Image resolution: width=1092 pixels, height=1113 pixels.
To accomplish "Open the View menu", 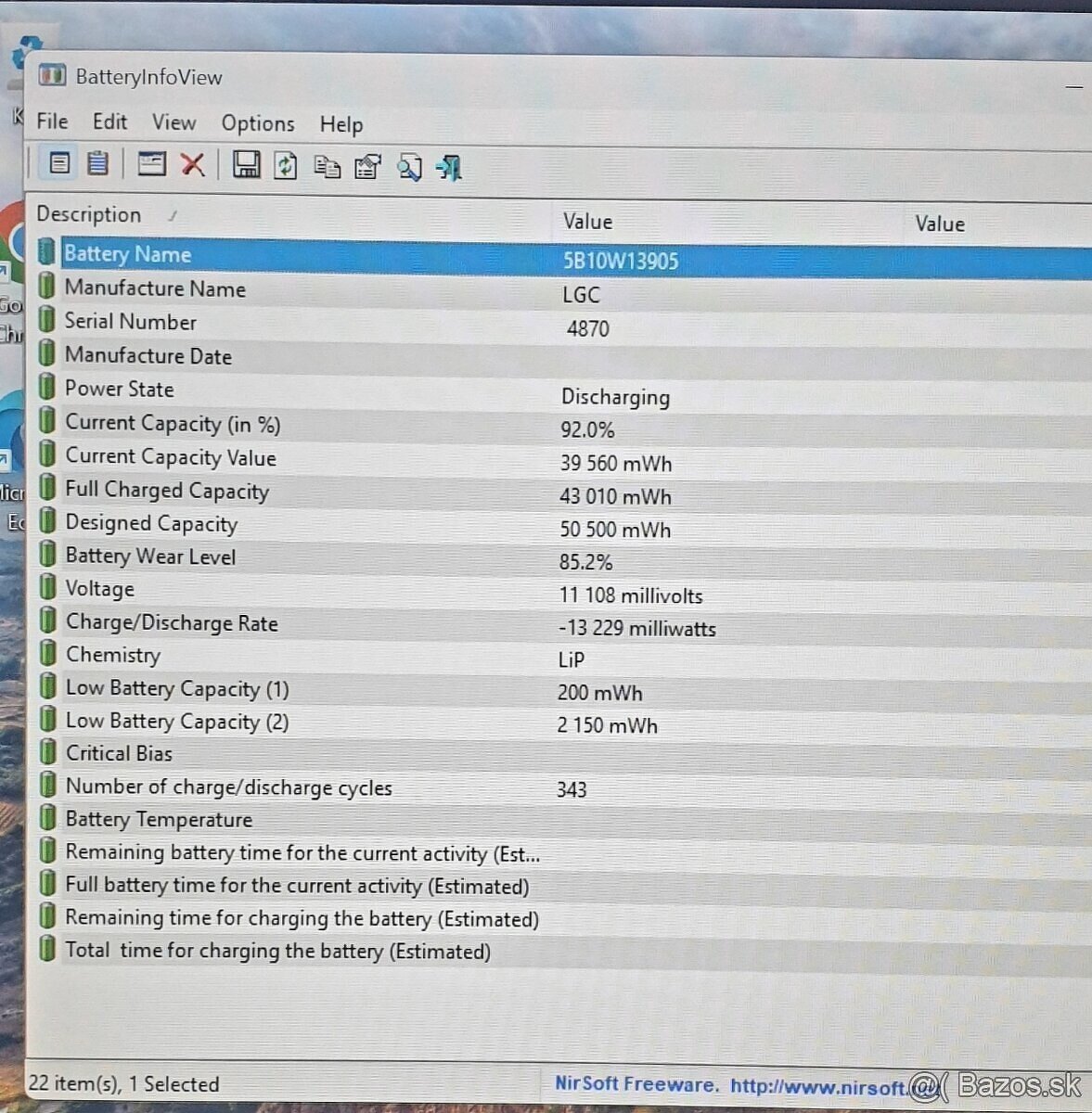I will (x=173, y=122).
